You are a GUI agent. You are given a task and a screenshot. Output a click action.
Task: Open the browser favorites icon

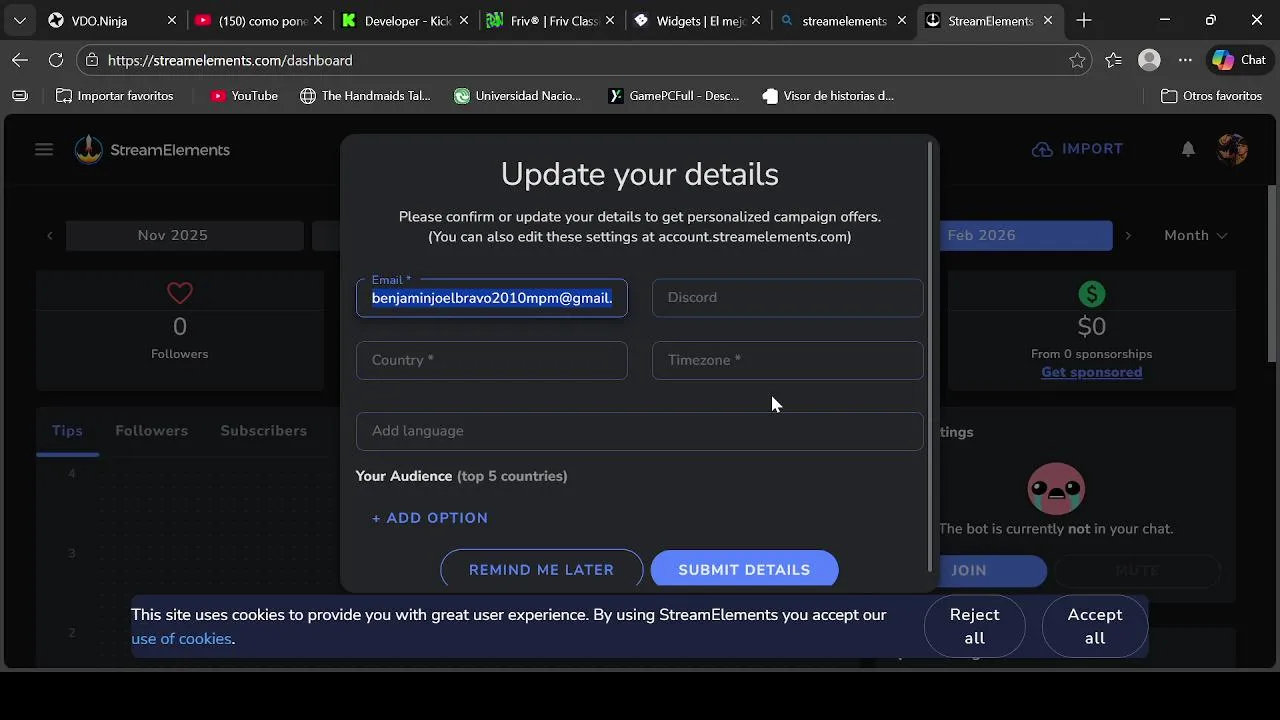coord(1113,60)
